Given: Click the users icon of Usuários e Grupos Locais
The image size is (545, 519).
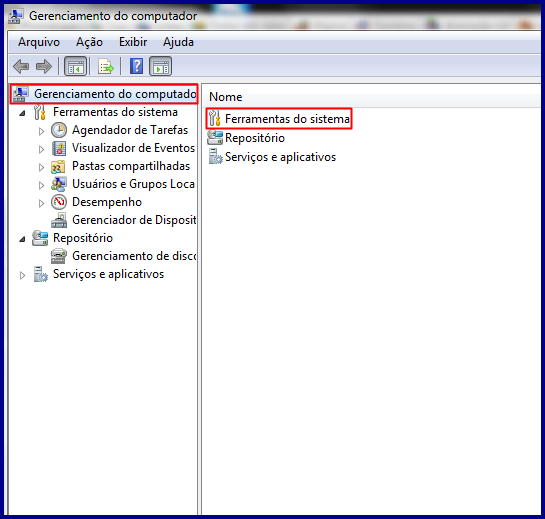Looking at the screenshot, I should 59,184.
